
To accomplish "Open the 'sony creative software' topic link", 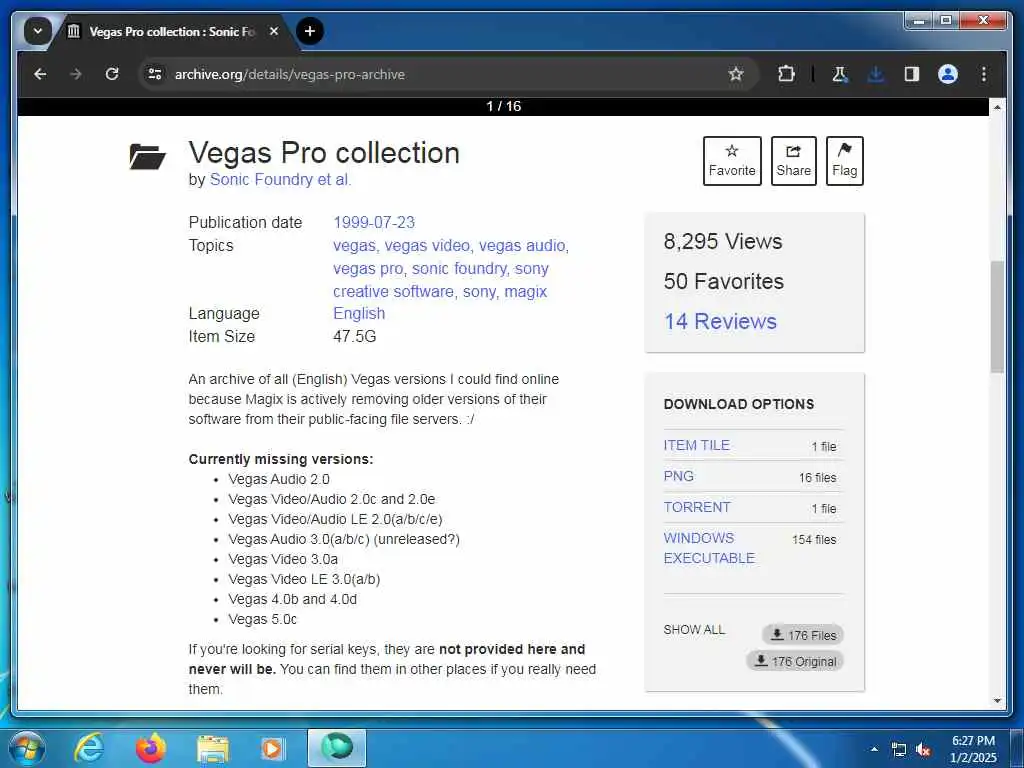I will coord(441,280).
